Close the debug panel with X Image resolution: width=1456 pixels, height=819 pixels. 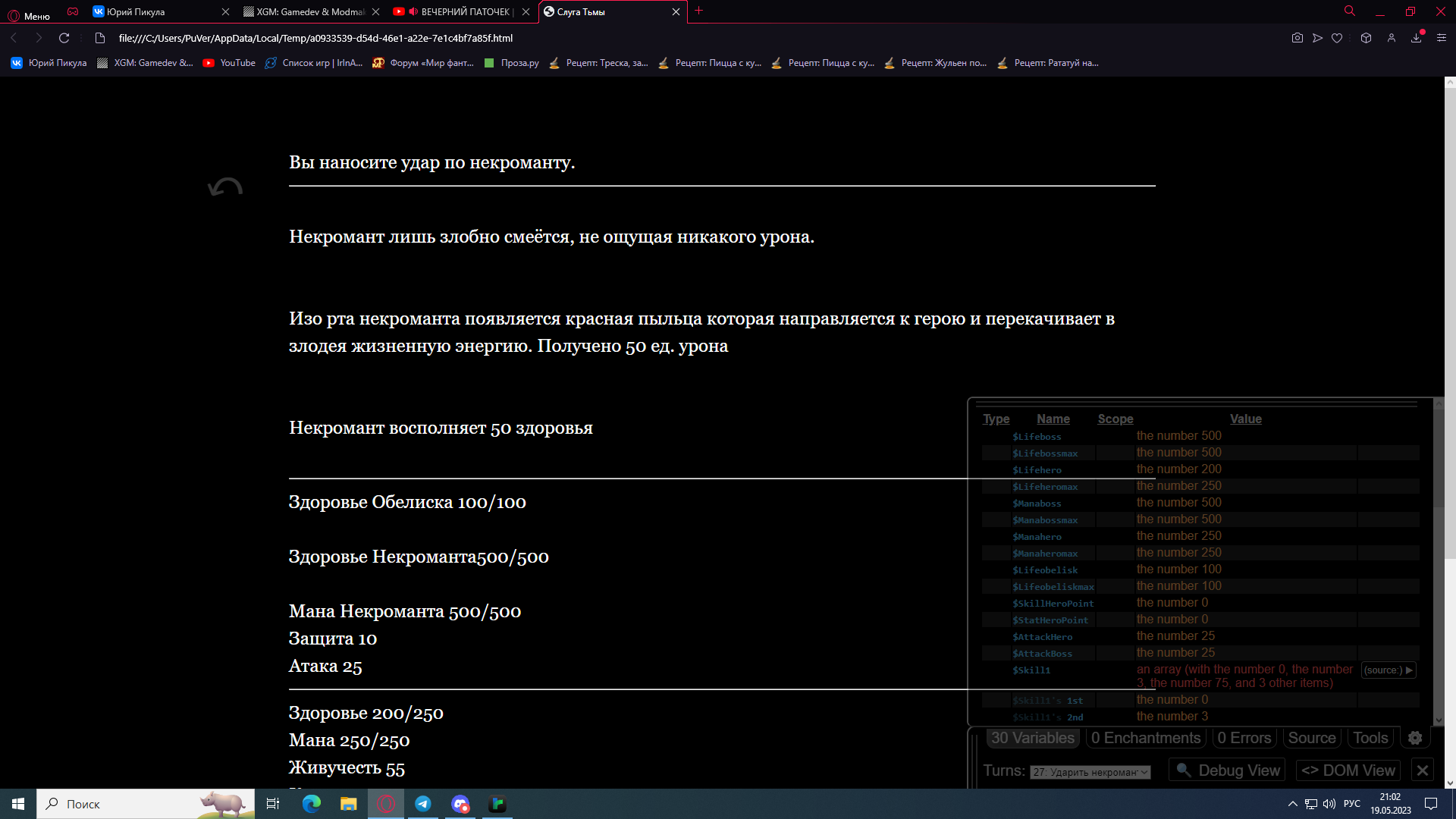coord(1423,770)
